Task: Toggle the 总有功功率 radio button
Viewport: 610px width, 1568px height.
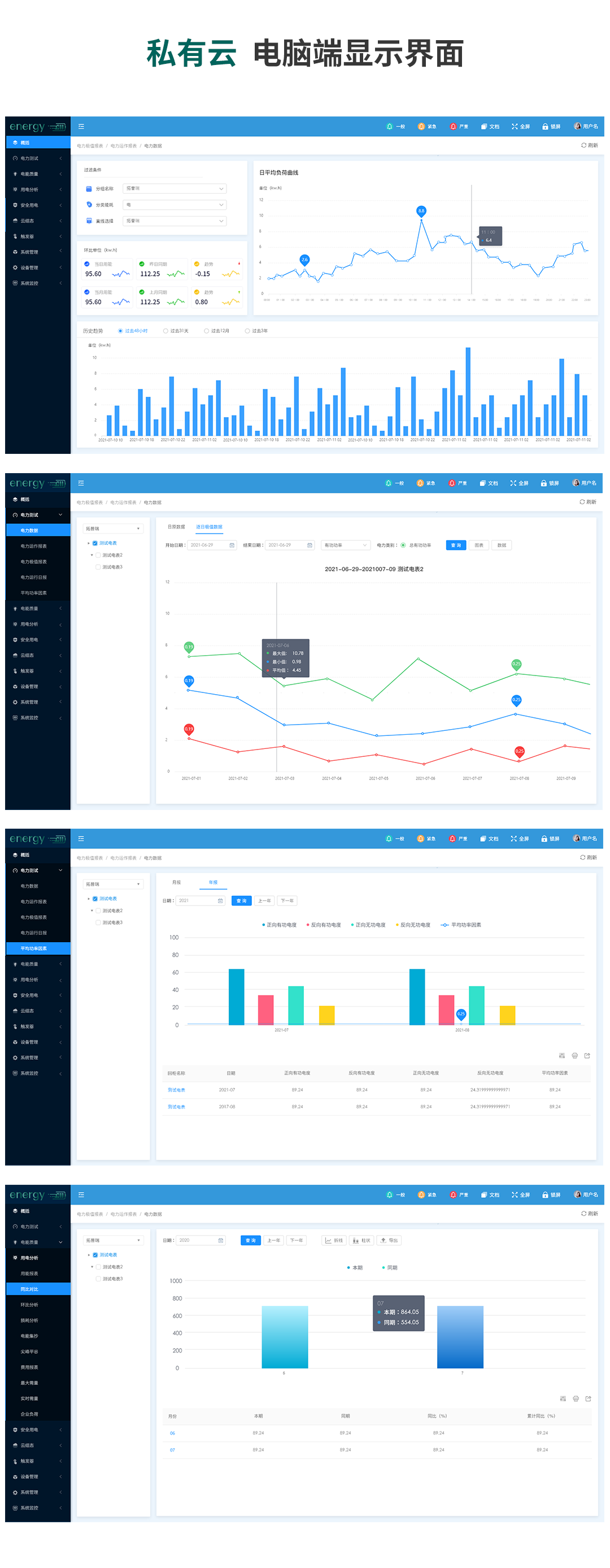Action: (x=403, y=545)
